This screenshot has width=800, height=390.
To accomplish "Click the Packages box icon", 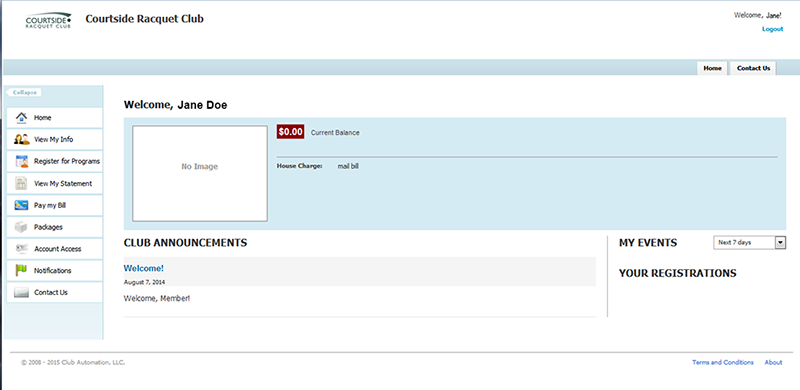I will coord(21,227).
